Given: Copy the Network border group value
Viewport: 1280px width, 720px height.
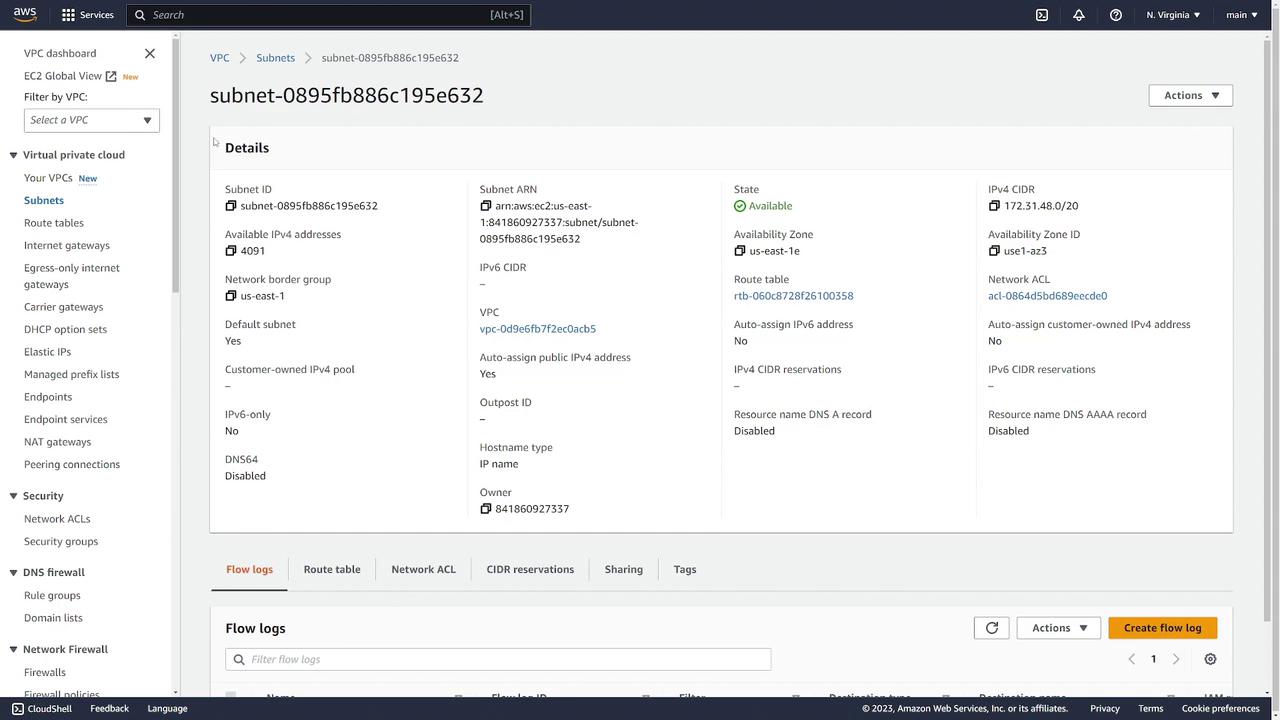Looking at the screenshot, I should tap(231, 296).
